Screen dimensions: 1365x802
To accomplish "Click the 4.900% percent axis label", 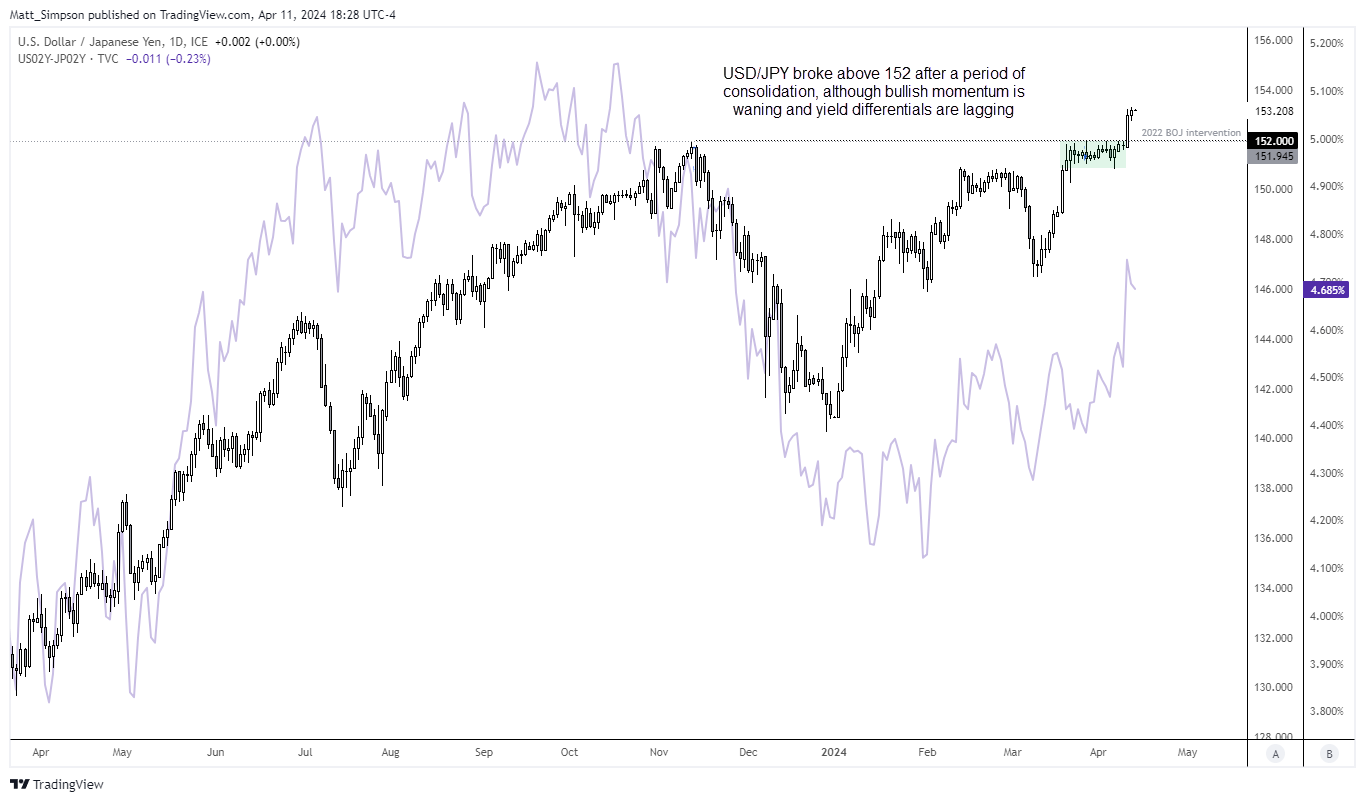I will coord(1327,187).
